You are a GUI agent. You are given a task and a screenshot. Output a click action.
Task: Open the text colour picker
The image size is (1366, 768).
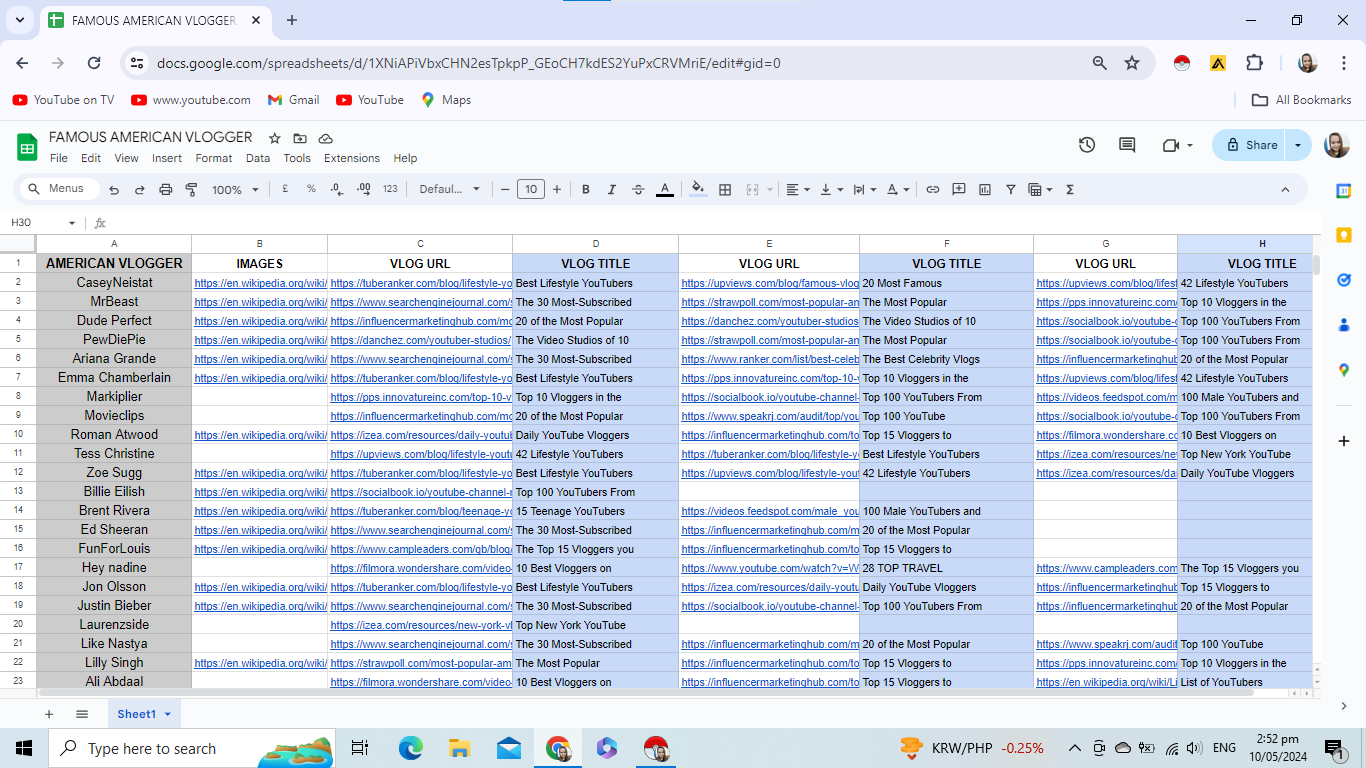click(x=665, y=189)
